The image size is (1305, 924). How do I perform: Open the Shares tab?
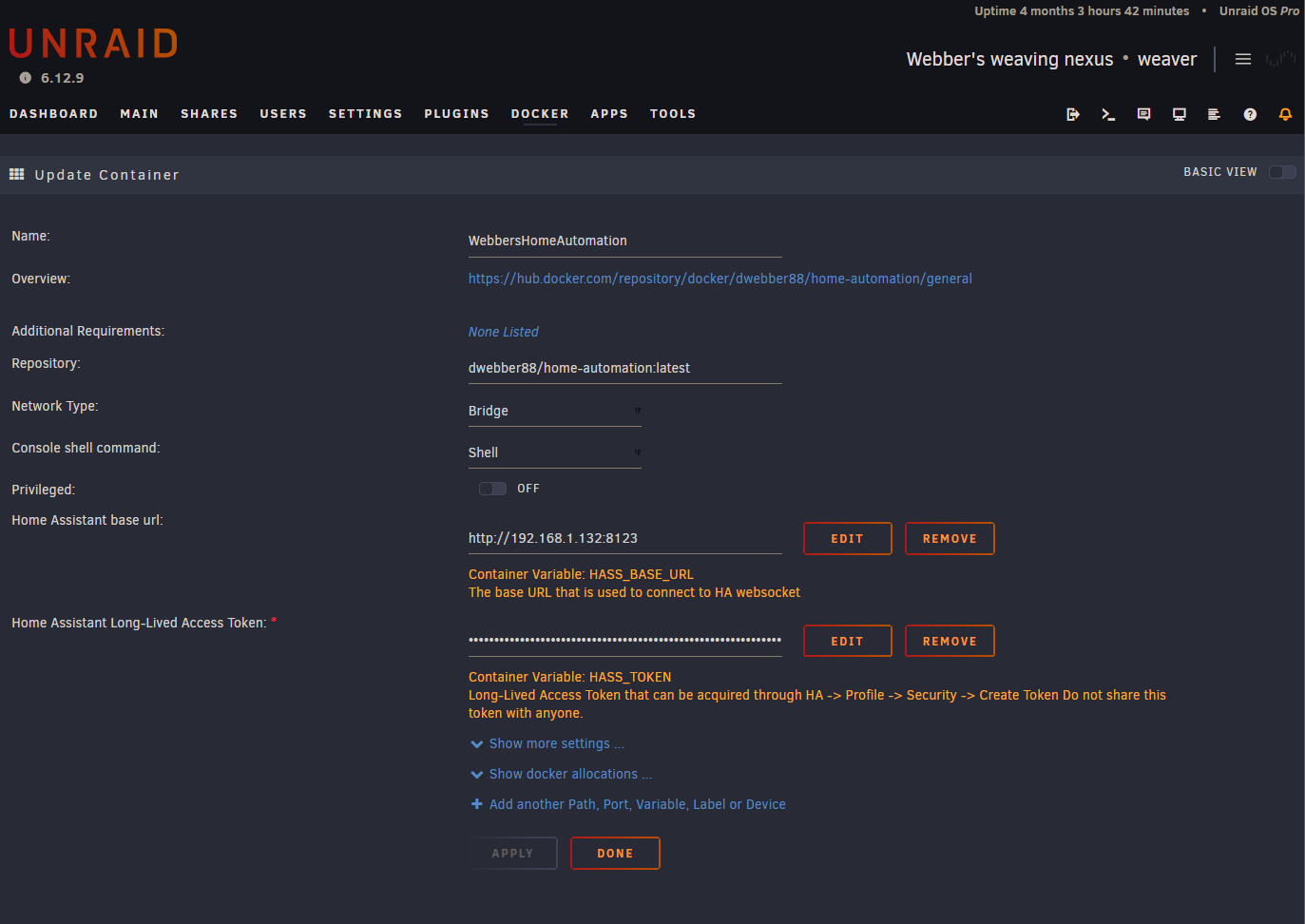coord(209,114)
